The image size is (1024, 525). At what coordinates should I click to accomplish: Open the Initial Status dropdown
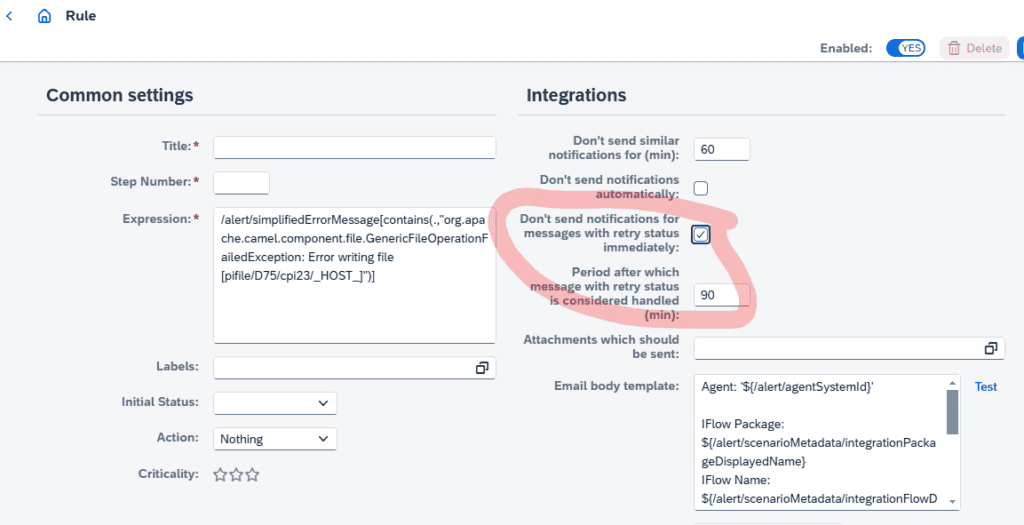pyautogui.click(x=275, y=403)
